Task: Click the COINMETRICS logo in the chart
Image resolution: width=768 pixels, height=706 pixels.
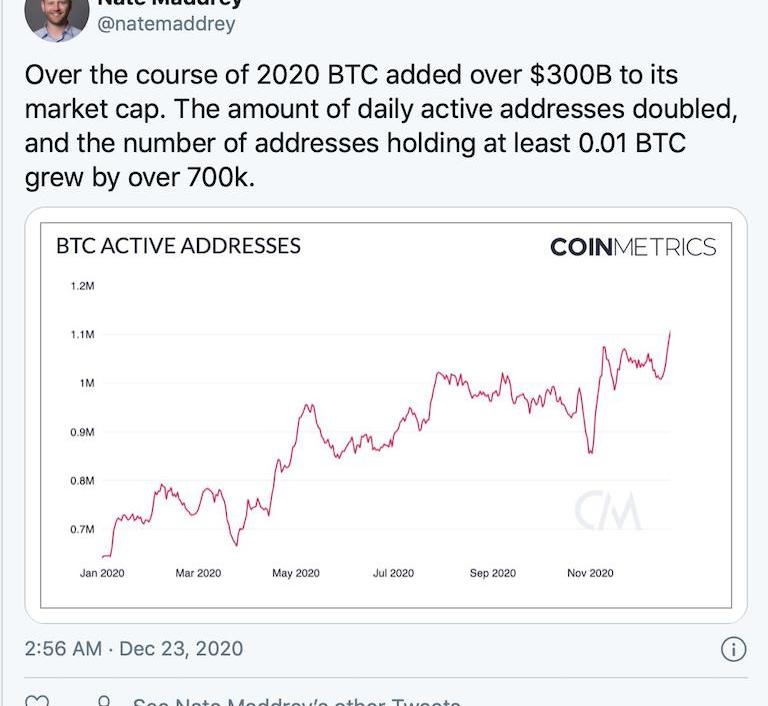Action: tap(633, 247)
